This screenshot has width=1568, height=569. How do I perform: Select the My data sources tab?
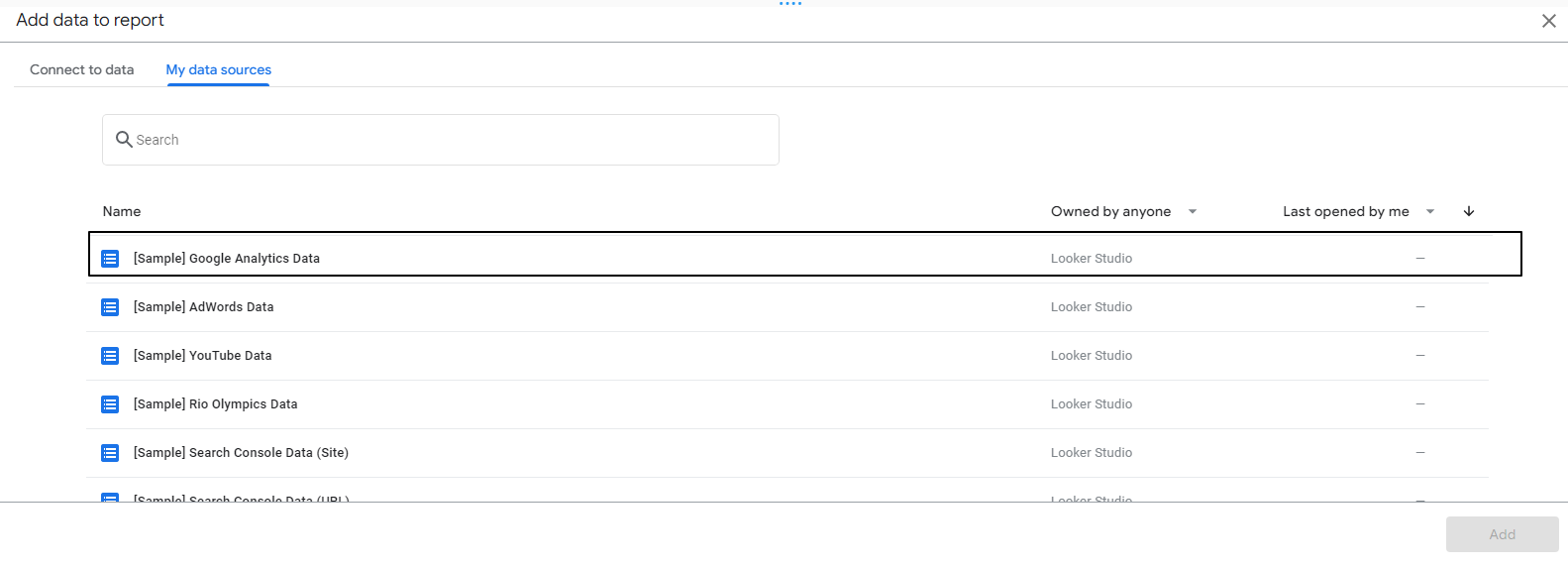218,69
